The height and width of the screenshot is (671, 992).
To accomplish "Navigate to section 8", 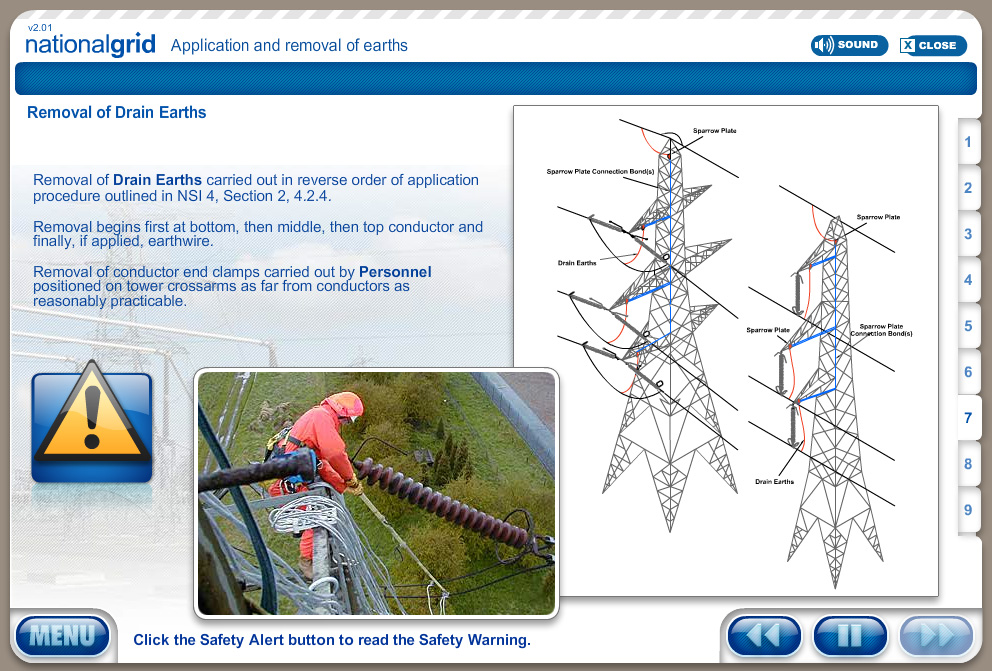I will pyautogui.click(x=967, y=464).
